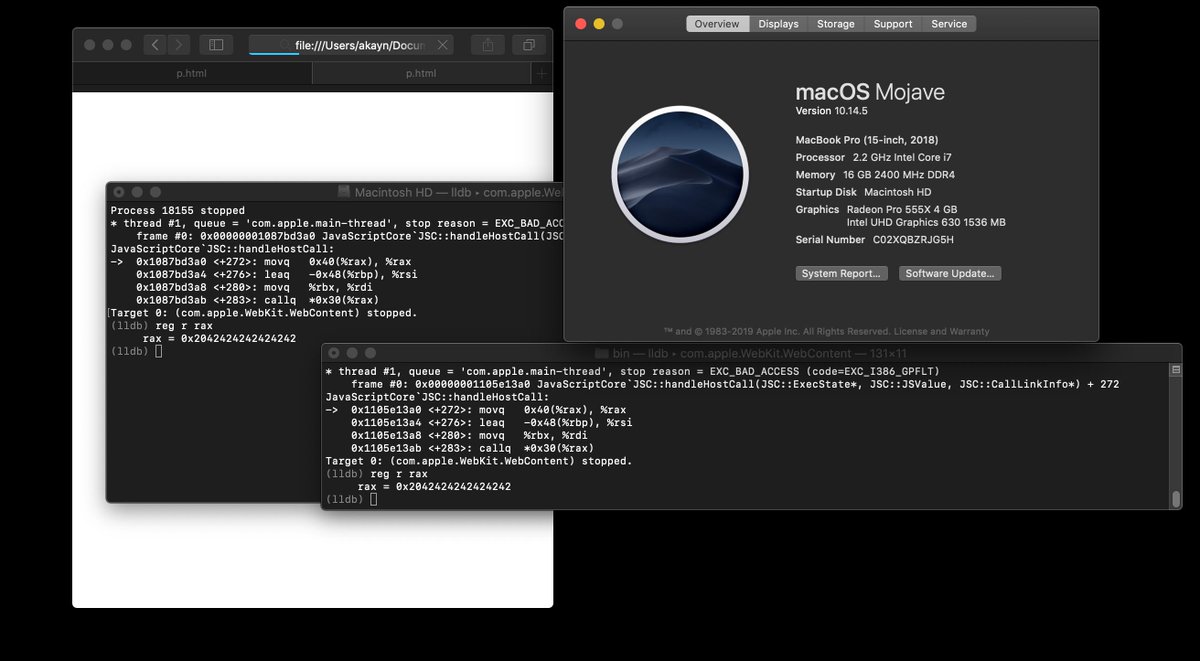The height and width of the screenshot is (661, 1200).
Task: Click the macOS Mojave desert logo
Action: click(x=680, y=175)
